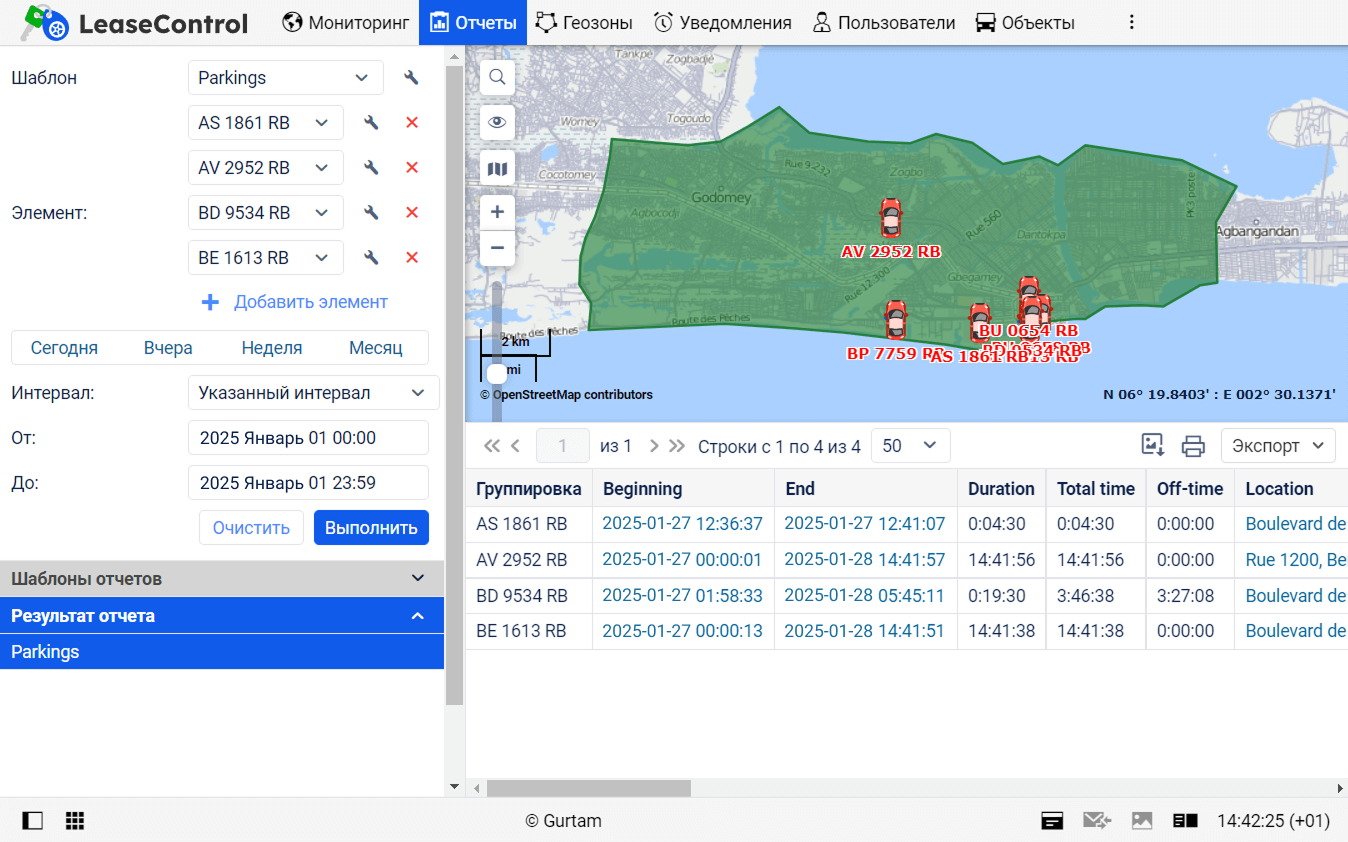
Task: Remove AV 2952 RB element
Action: [x=411, y=168]
